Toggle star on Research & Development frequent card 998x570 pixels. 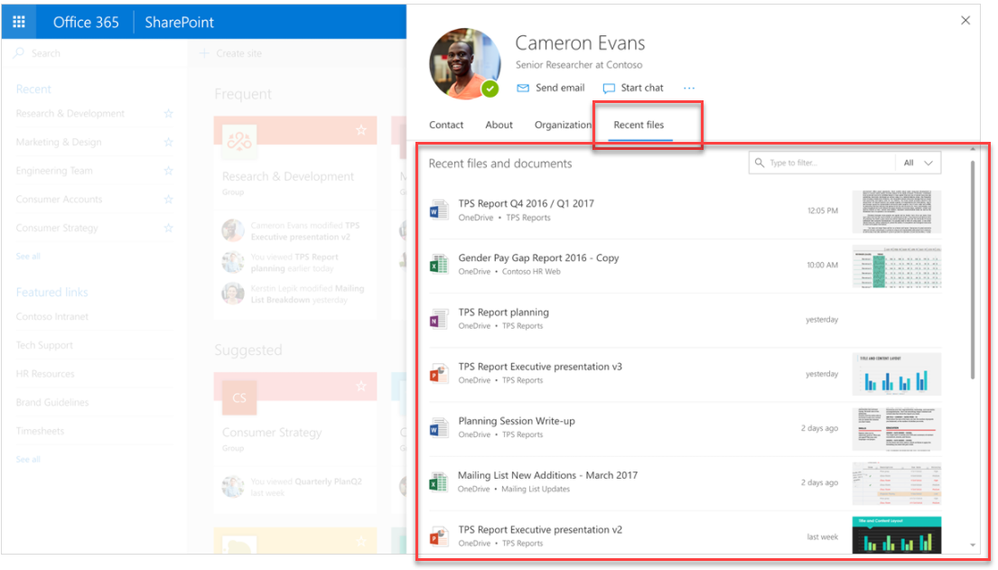click(361, 130)
